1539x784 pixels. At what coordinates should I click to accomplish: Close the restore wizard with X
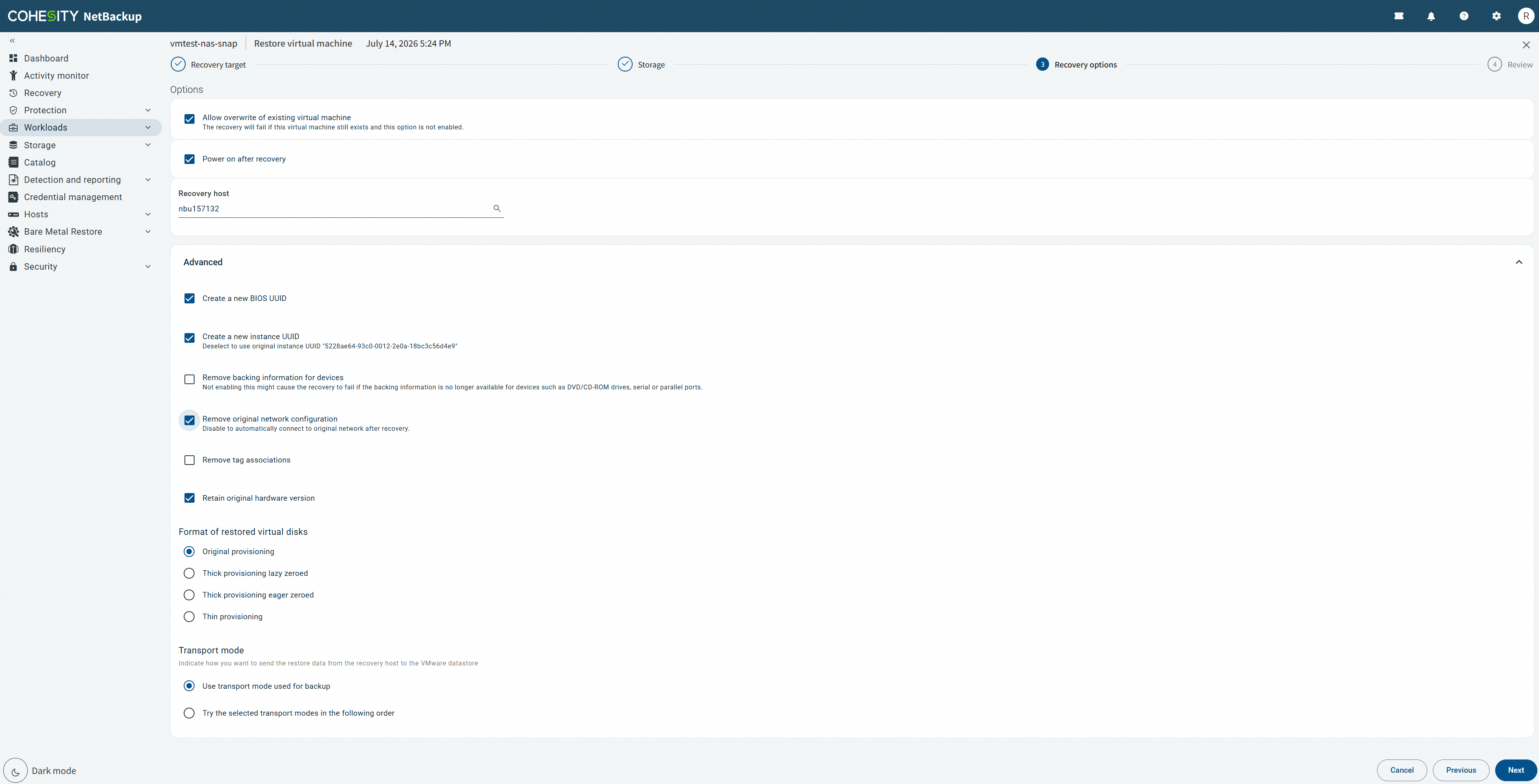click(x=1526, y=45)
